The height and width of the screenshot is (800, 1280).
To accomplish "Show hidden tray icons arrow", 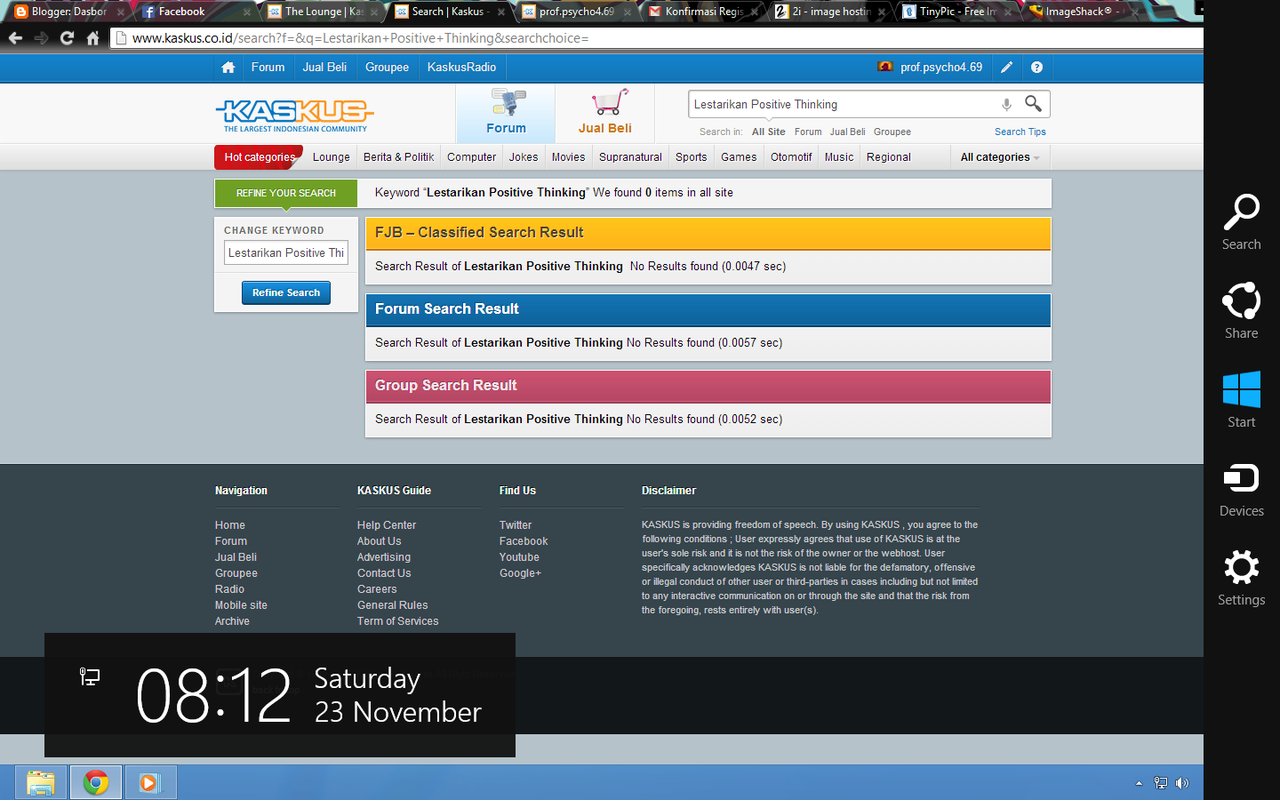I will pos(1139,783).
